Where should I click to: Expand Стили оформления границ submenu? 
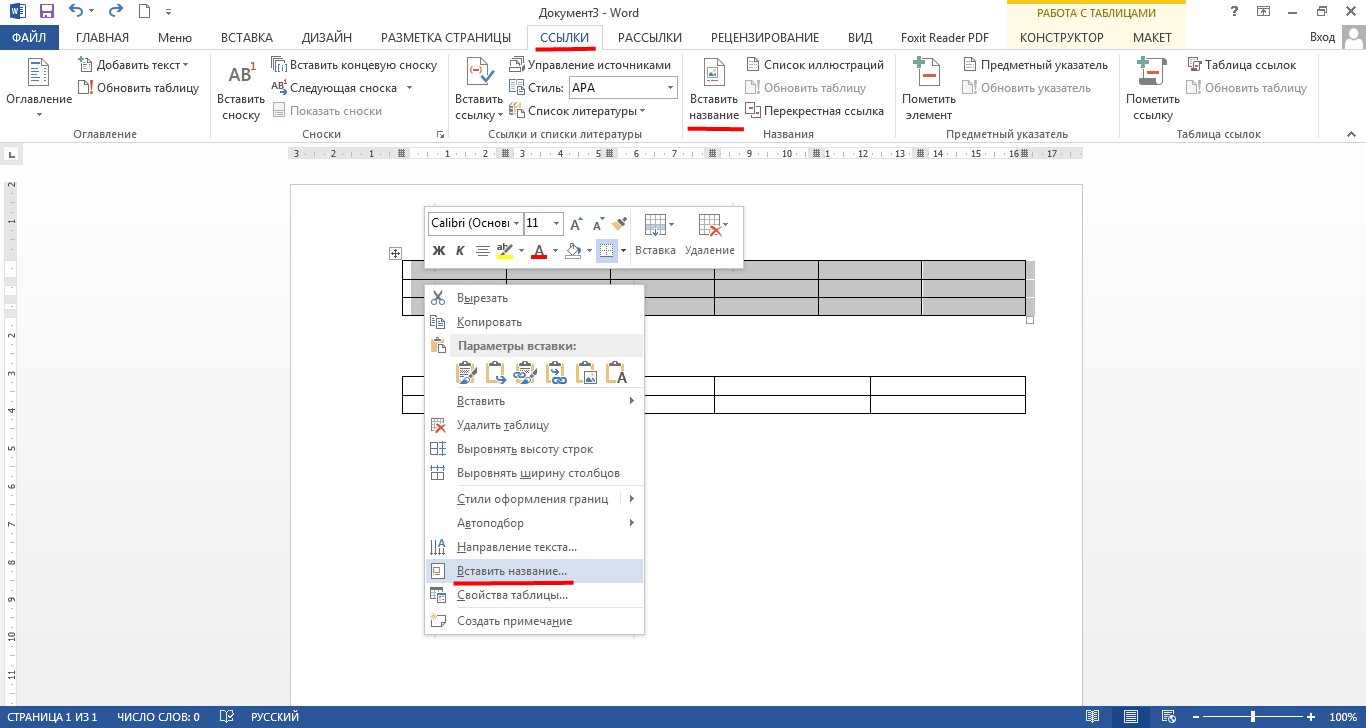pos(534,499)
